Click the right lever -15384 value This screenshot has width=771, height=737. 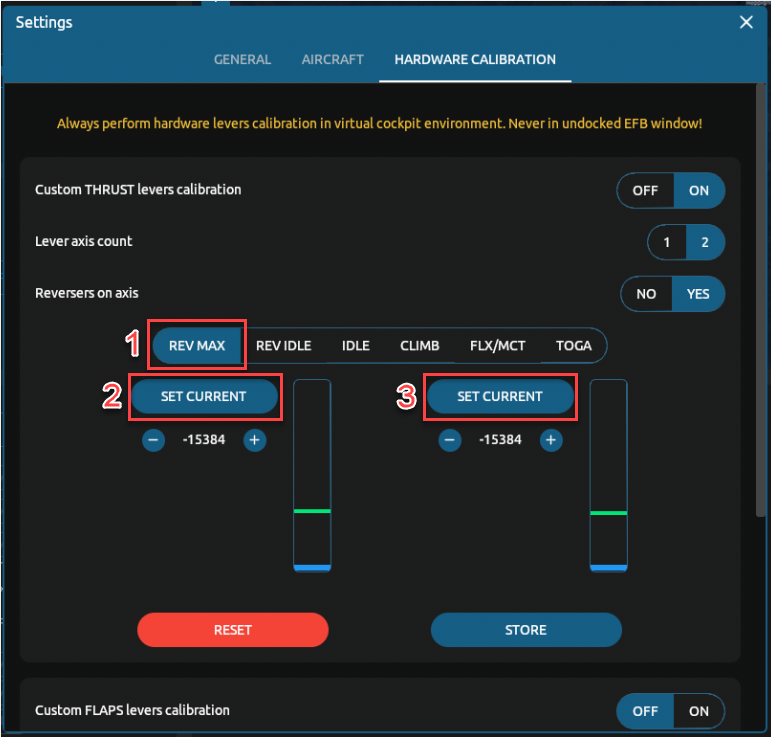pos(500,440)
